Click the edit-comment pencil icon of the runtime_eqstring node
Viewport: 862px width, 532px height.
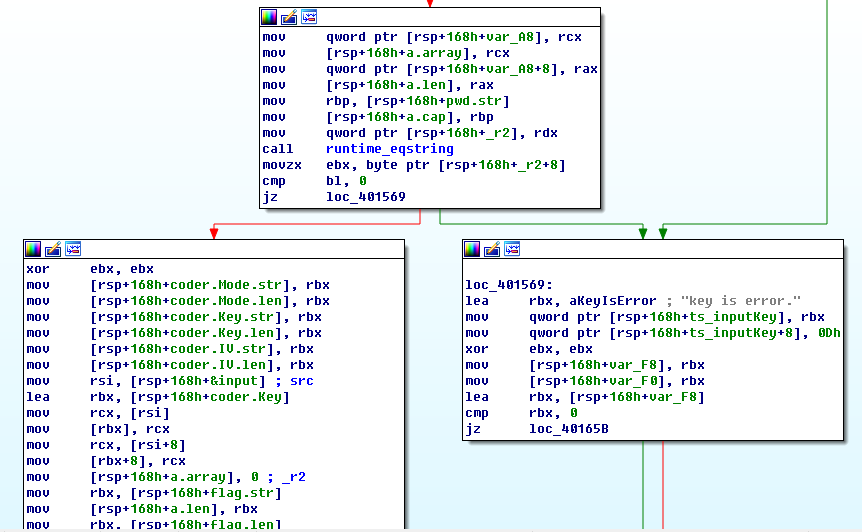click(x=289, y=17)
